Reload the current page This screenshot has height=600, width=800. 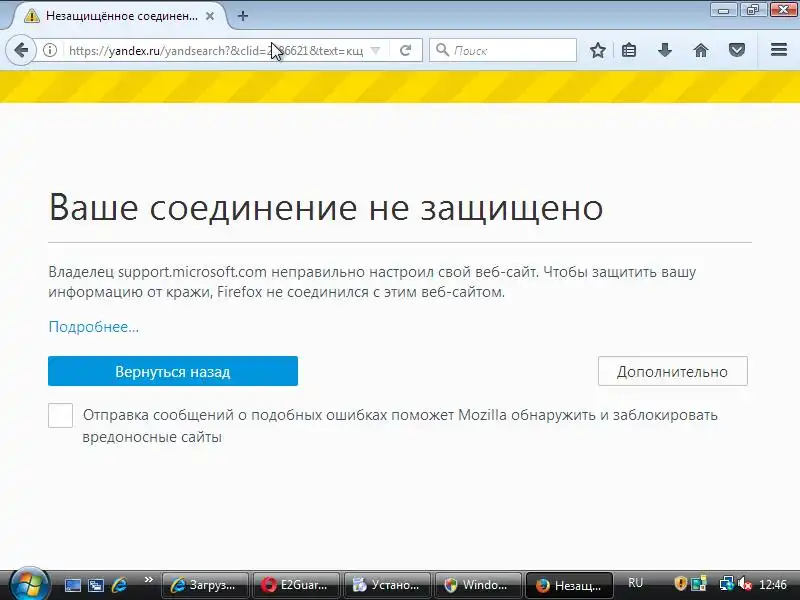(x=406, y=50)
